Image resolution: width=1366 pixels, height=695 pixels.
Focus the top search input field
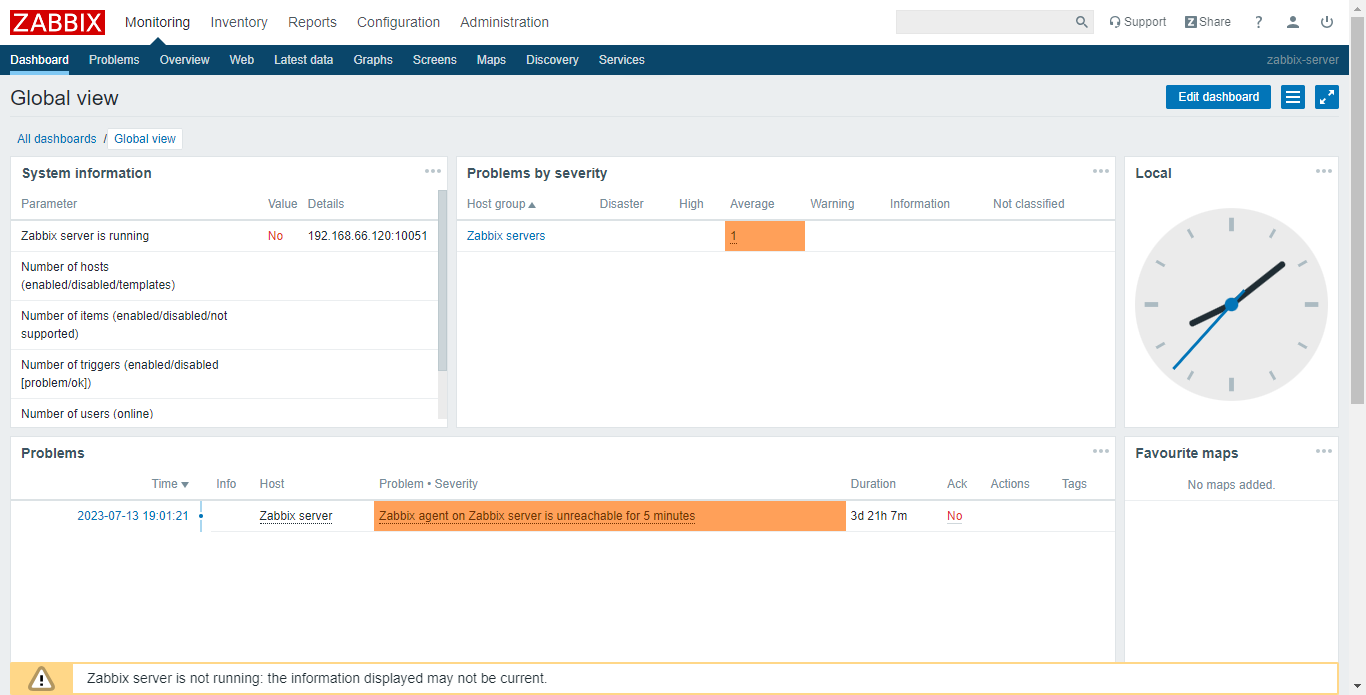point(984,22)
